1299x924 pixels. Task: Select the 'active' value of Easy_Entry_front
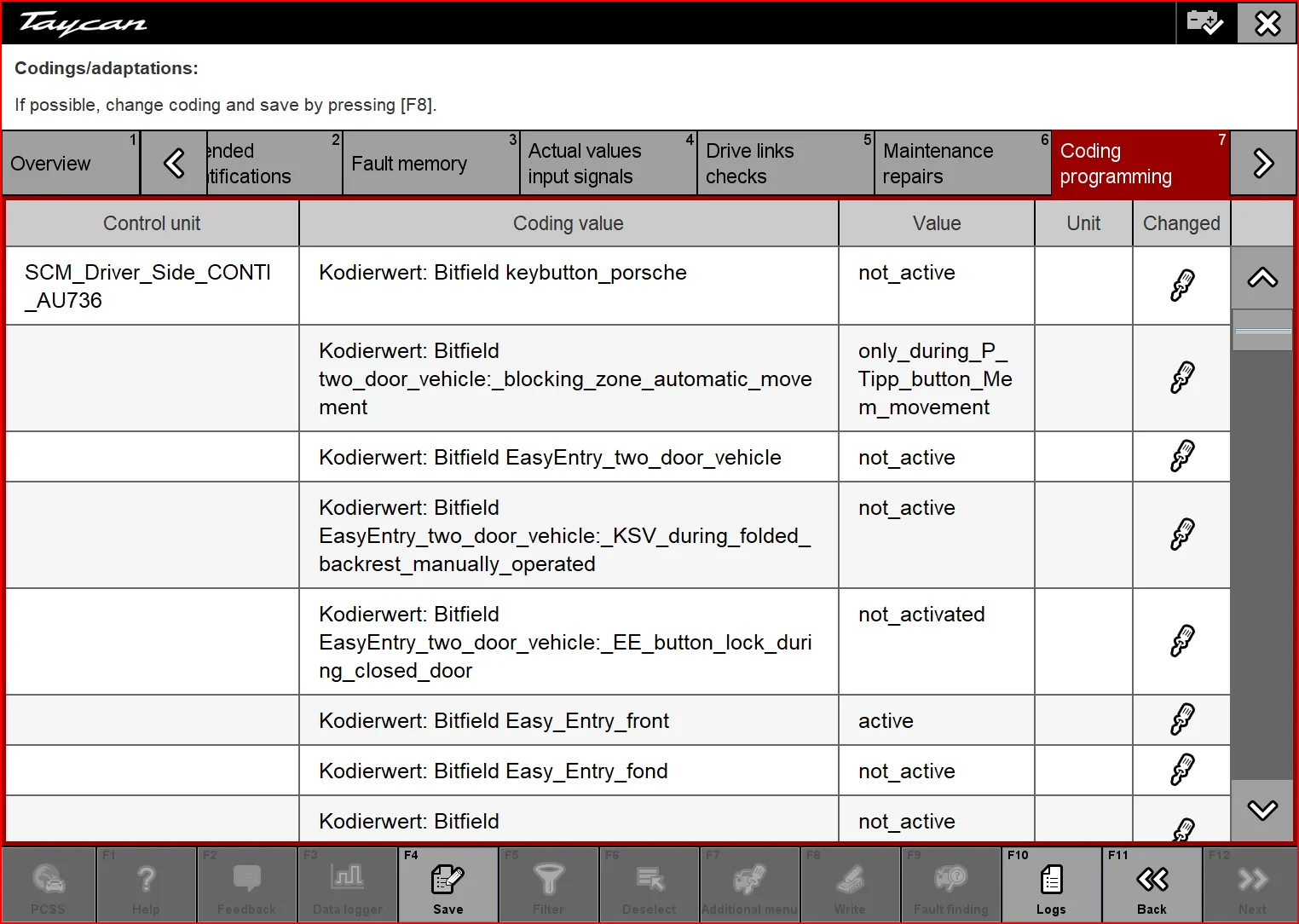click(886, 721)
